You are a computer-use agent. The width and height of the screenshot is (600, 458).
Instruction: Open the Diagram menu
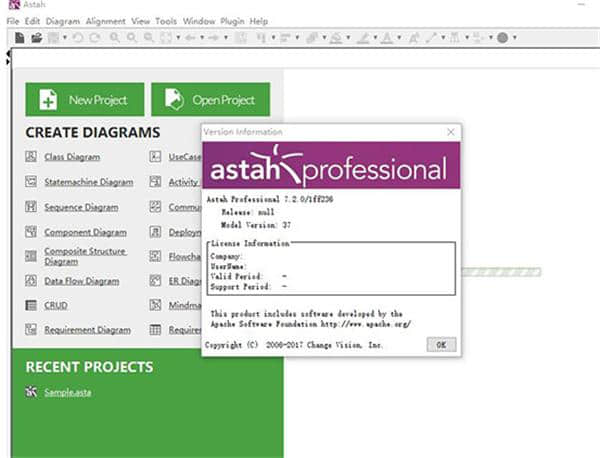pos(60,21)
